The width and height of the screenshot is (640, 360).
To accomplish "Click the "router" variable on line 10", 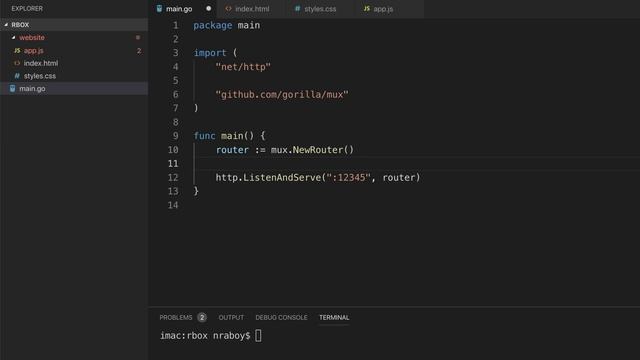I will click(x=232, y=150).
